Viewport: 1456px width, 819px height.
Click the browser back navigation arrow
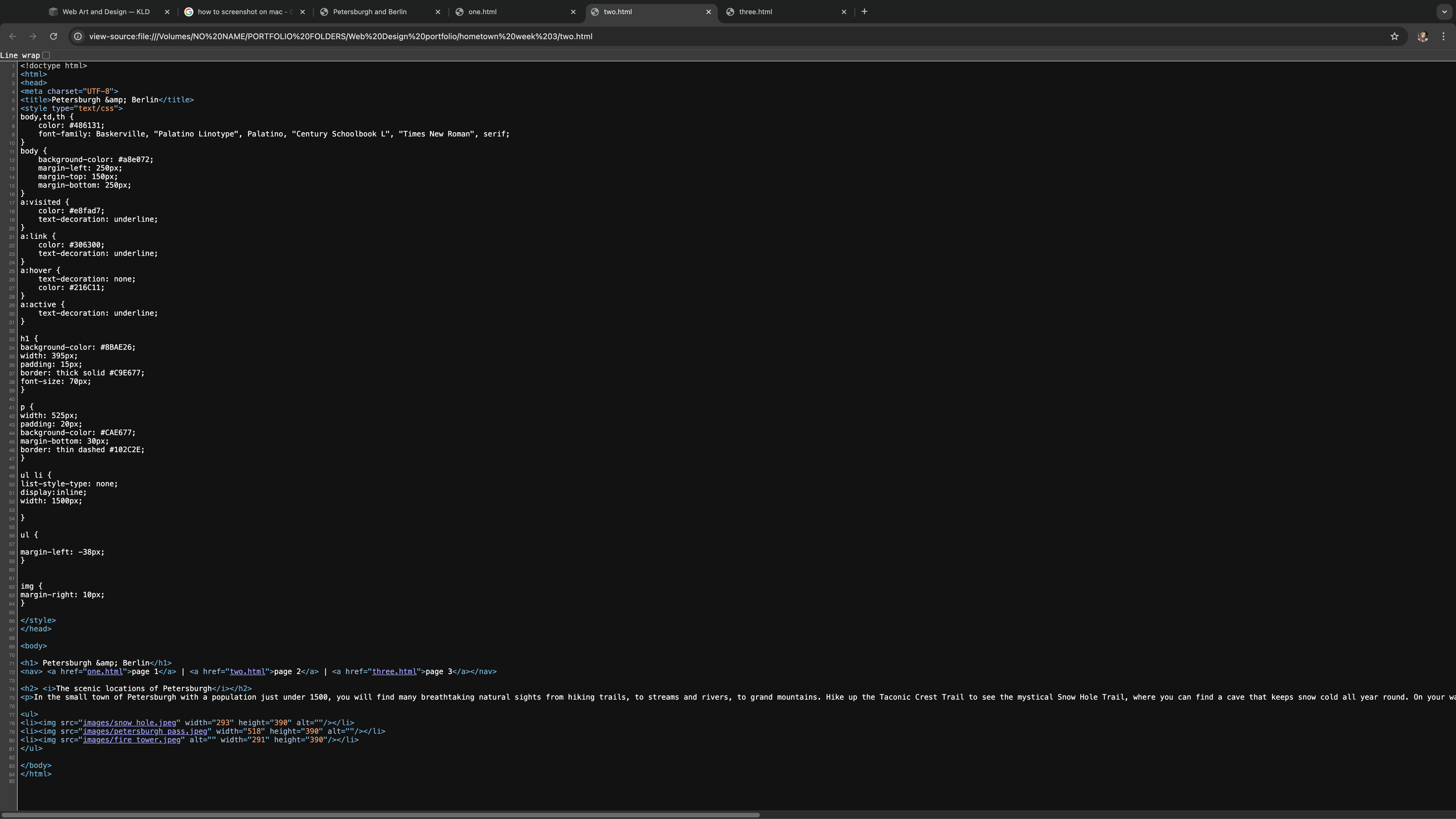coord(12,36)
